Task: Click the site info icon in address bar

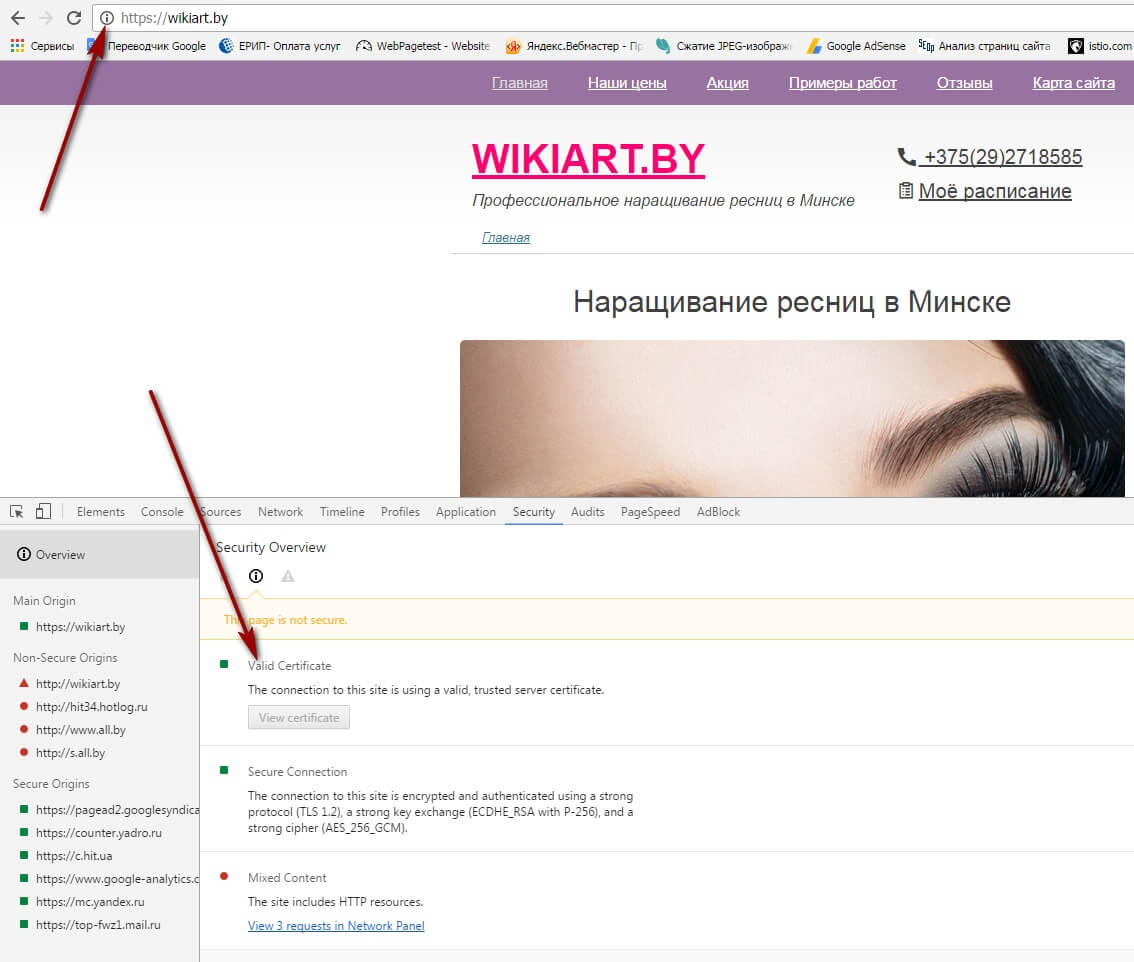Action: tap(106, 18)
